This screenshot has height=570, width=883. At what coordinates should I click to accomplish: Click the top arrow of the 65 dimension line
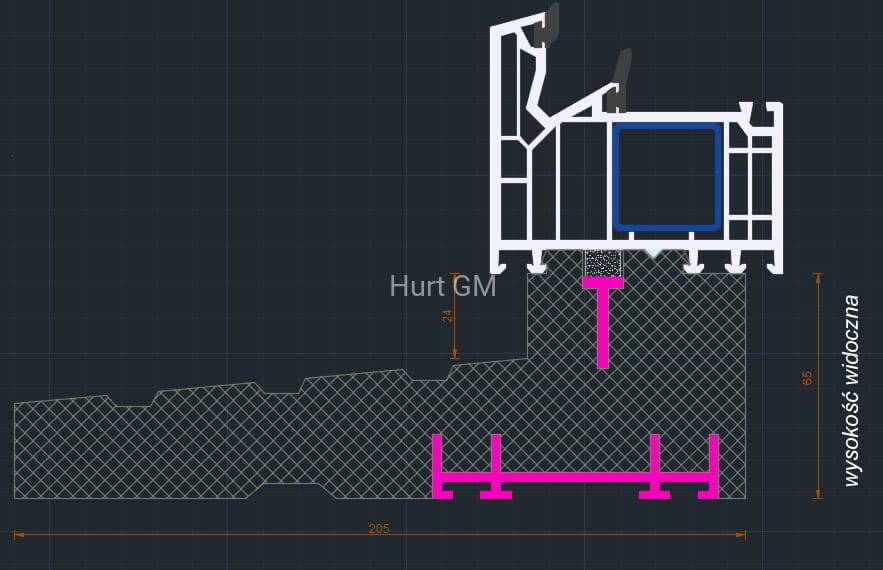[818, 275]
